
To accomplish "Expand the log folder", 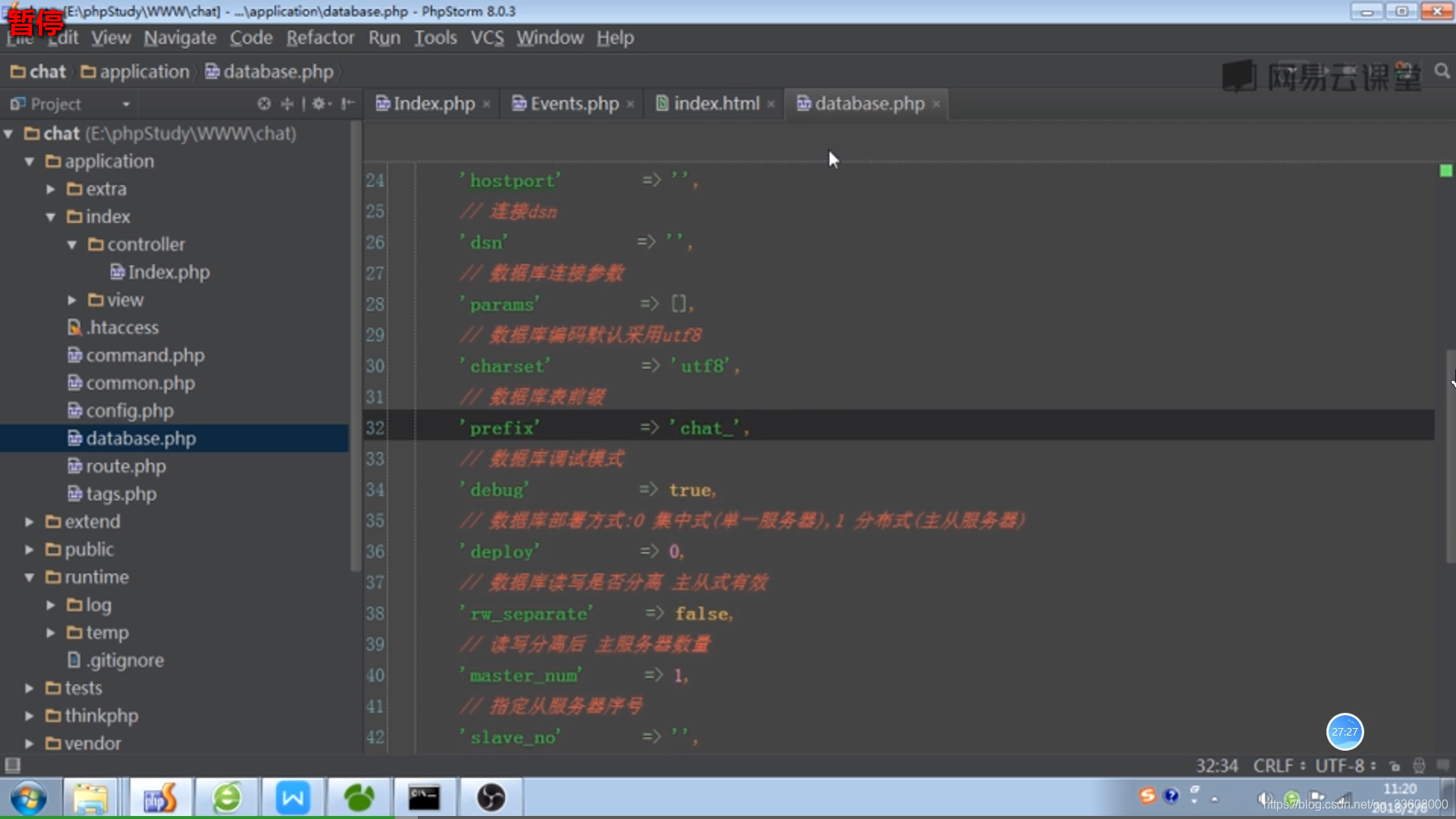I will pyautogui.click(x=51, y=605).
